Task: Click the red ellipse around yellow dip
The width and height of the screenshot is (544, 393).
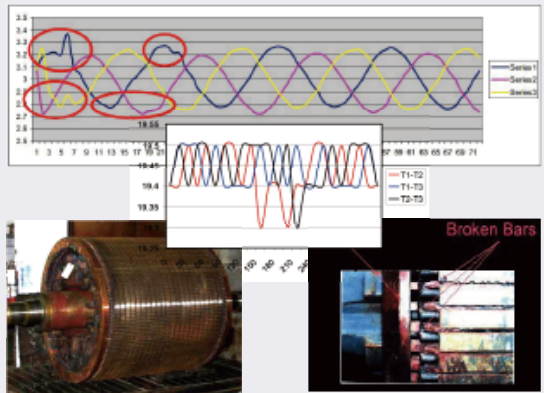Action: [55, 100]
